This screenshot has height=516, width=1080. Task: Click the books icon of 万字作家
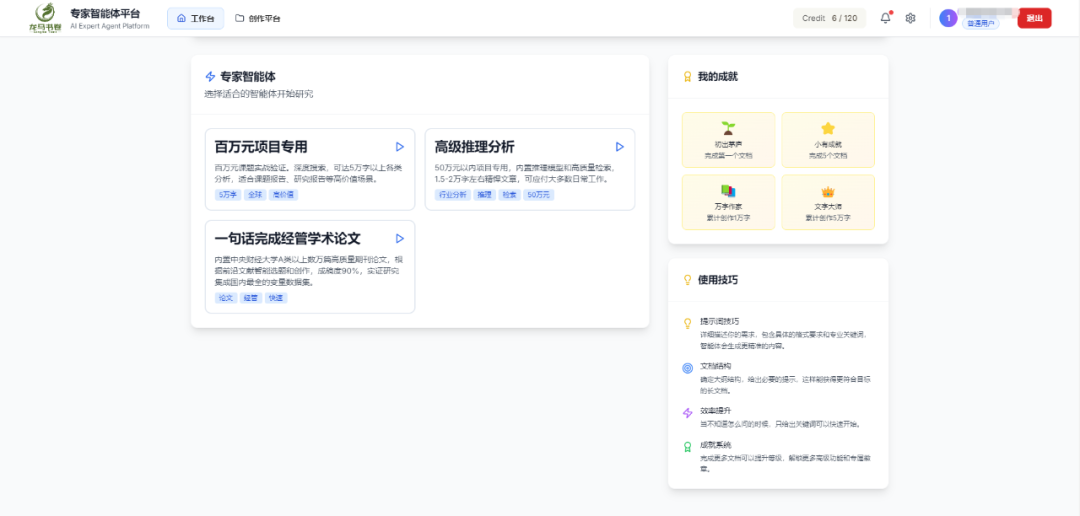[x=728, y=191]
